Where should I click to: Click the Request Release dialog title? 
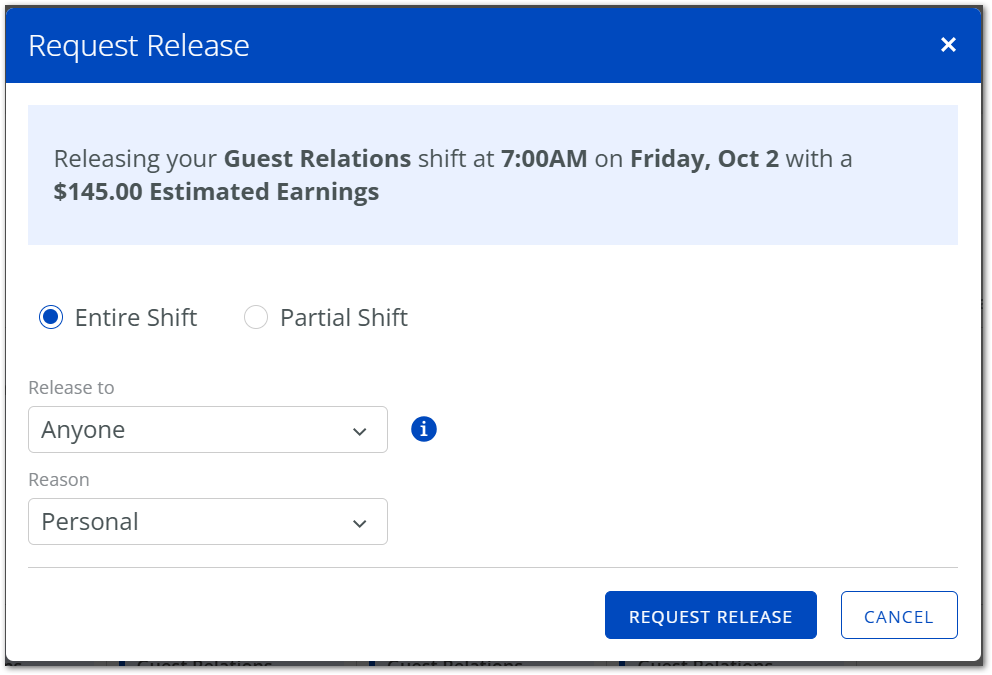tap(139, 46)
